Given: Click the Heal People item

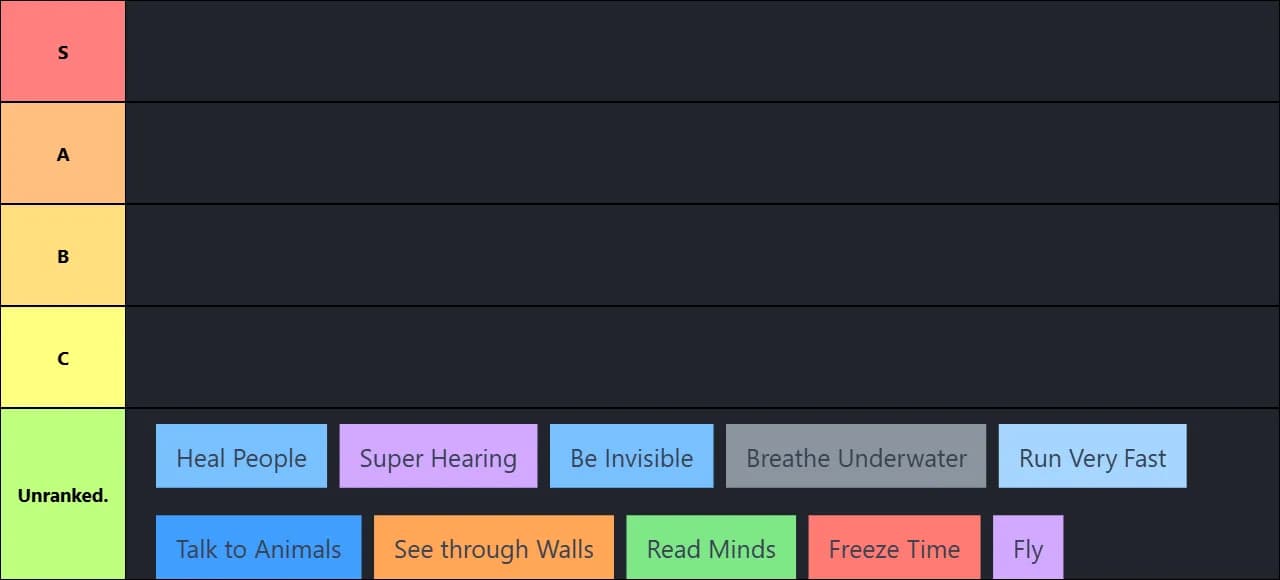Looking at the screenshot, I should pyautogui.click(x=241, y=456).
